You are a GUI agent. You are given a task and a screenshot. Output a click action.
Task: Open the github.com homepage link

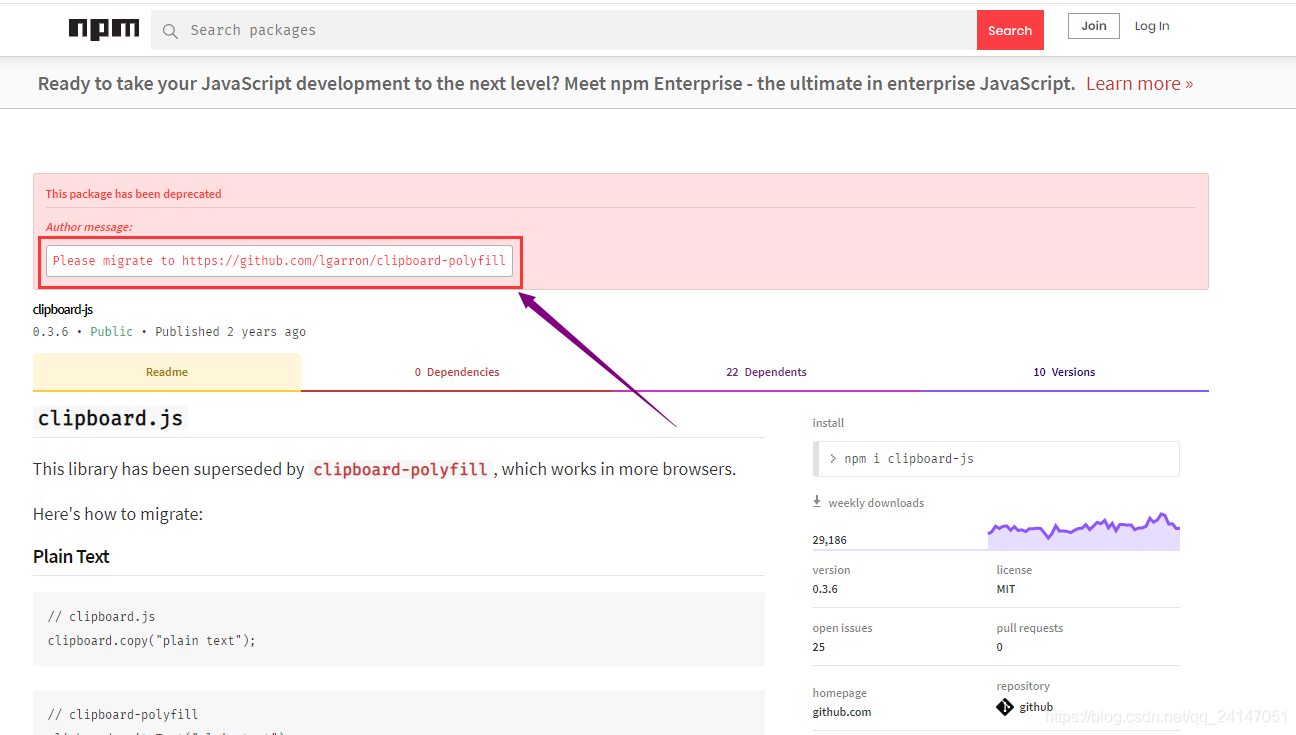[842, 712]
